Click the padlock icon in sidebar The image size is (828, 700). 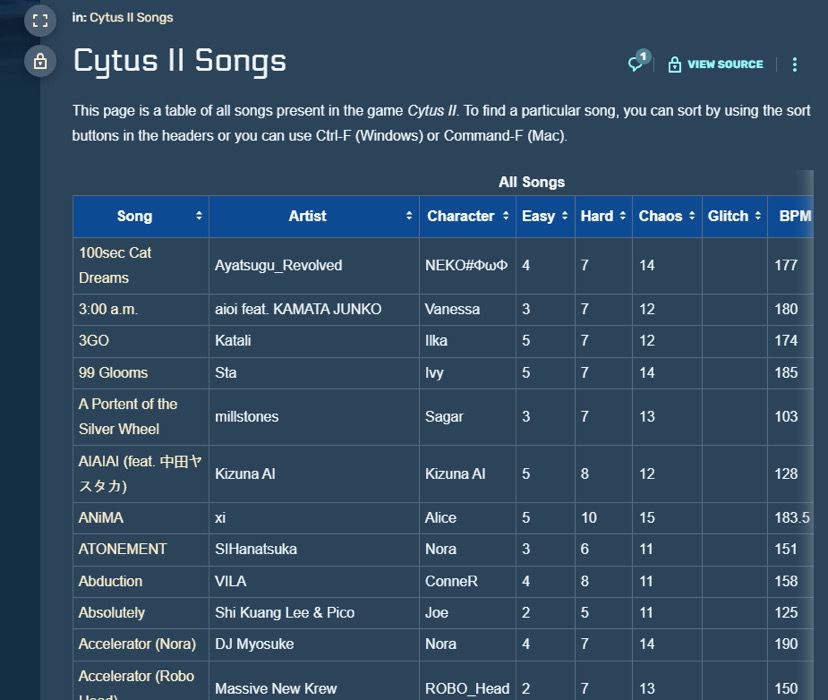tap(40, 62)
